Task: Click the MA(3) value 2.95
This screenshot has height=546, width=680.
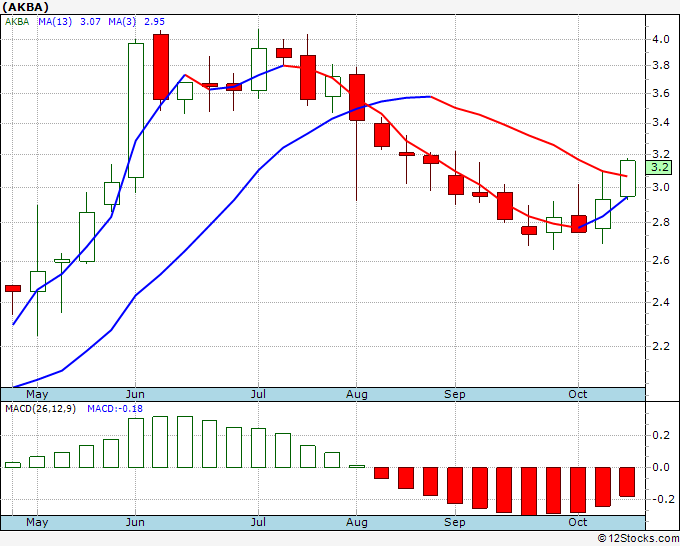Action: coord(154,22)
